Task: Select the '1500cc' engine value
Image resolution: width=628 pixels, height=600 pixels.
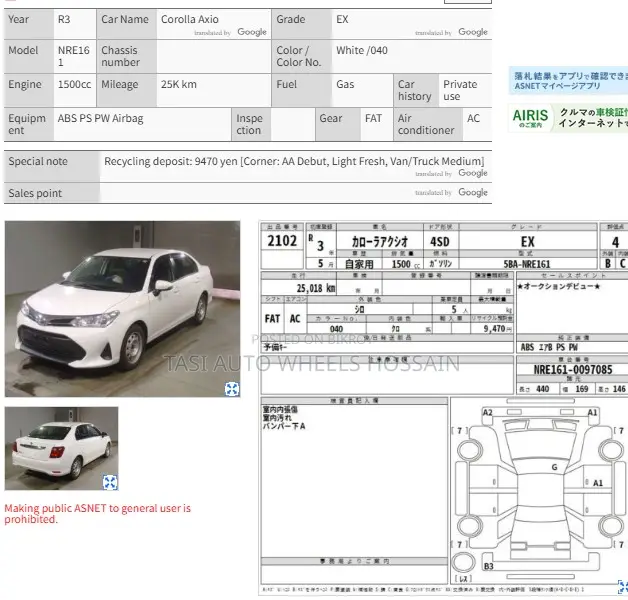Action: [x=74, y=84]
